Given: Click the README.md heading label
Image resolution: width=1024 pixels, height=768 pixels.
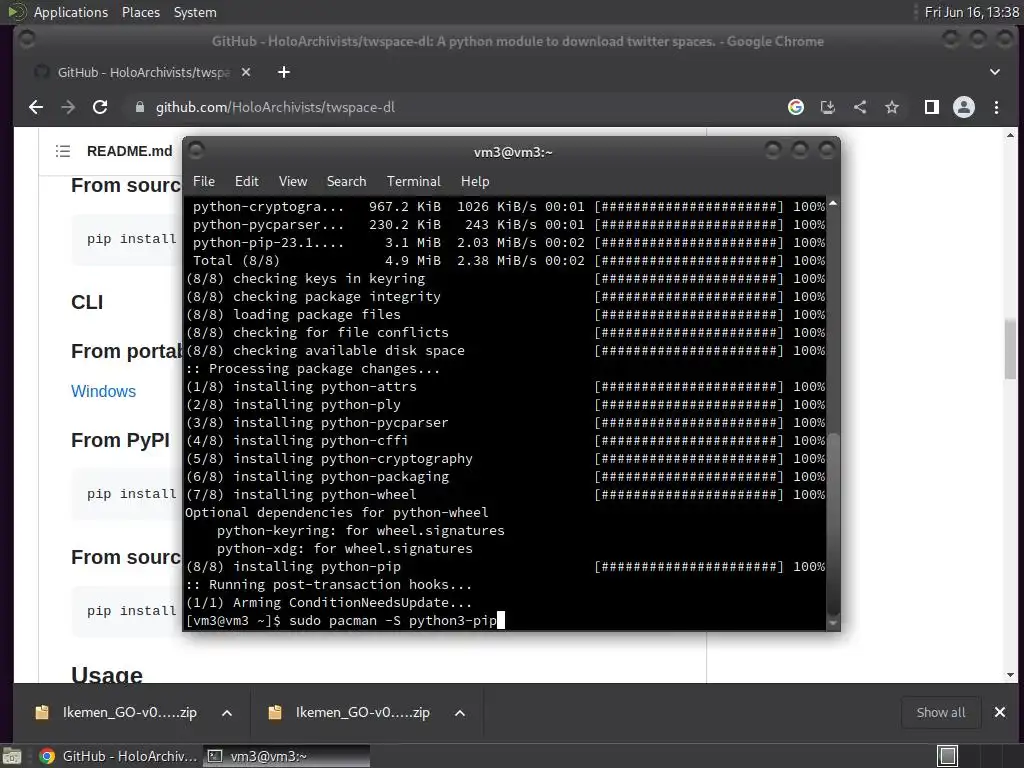Looking at the screenshot, I should click(x=129, y=151).
